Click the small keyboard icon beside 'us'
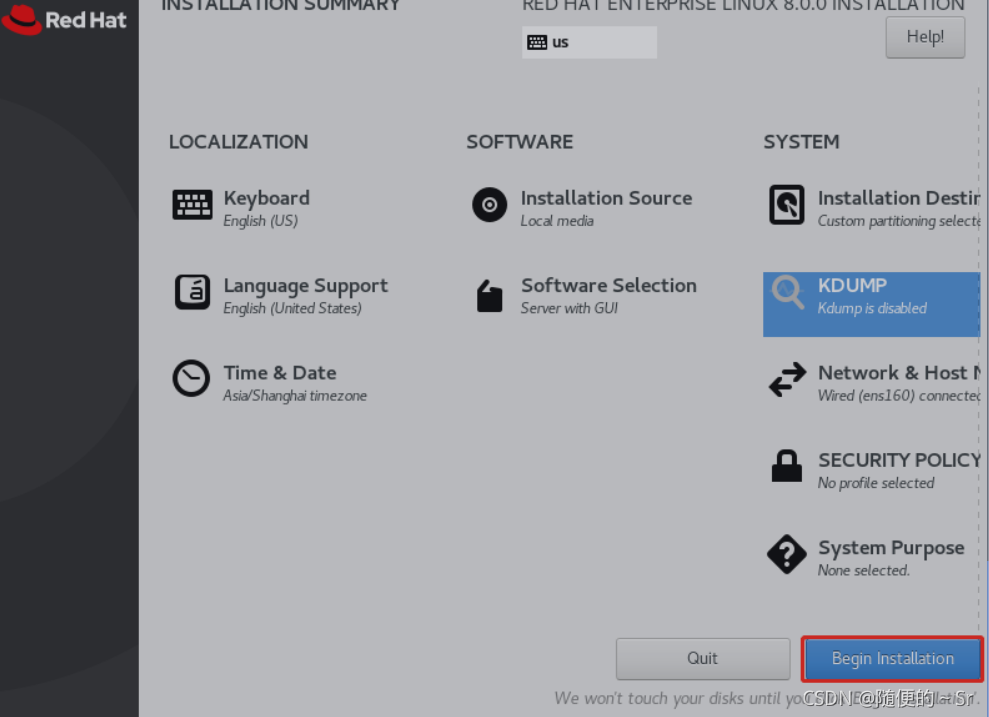The image size is (989, 717). pyautogui.click(x=537, y=42)
